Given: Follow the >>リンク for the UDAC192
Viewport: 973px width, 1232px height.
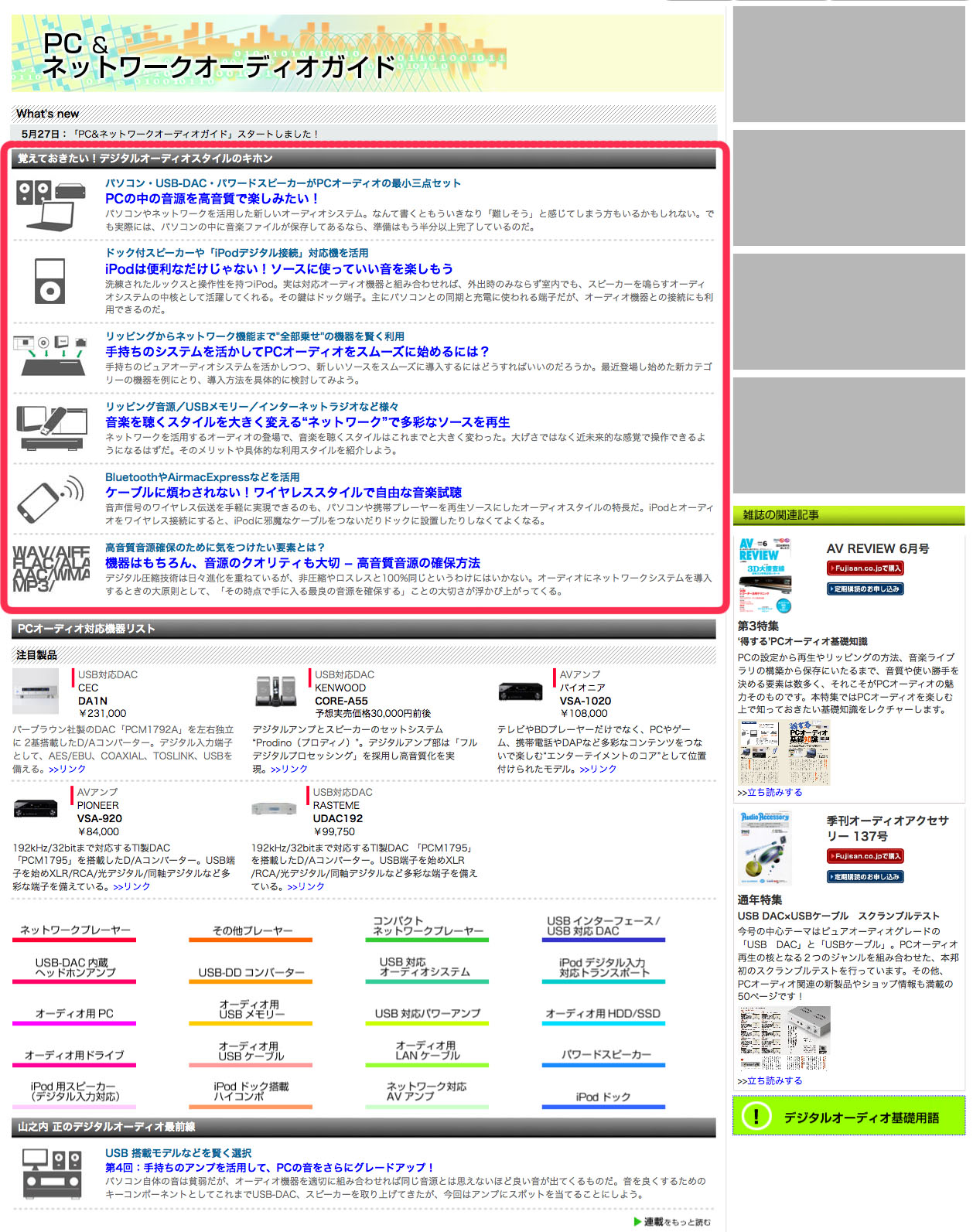Looking at the screenshot, I should coord(306,886).
